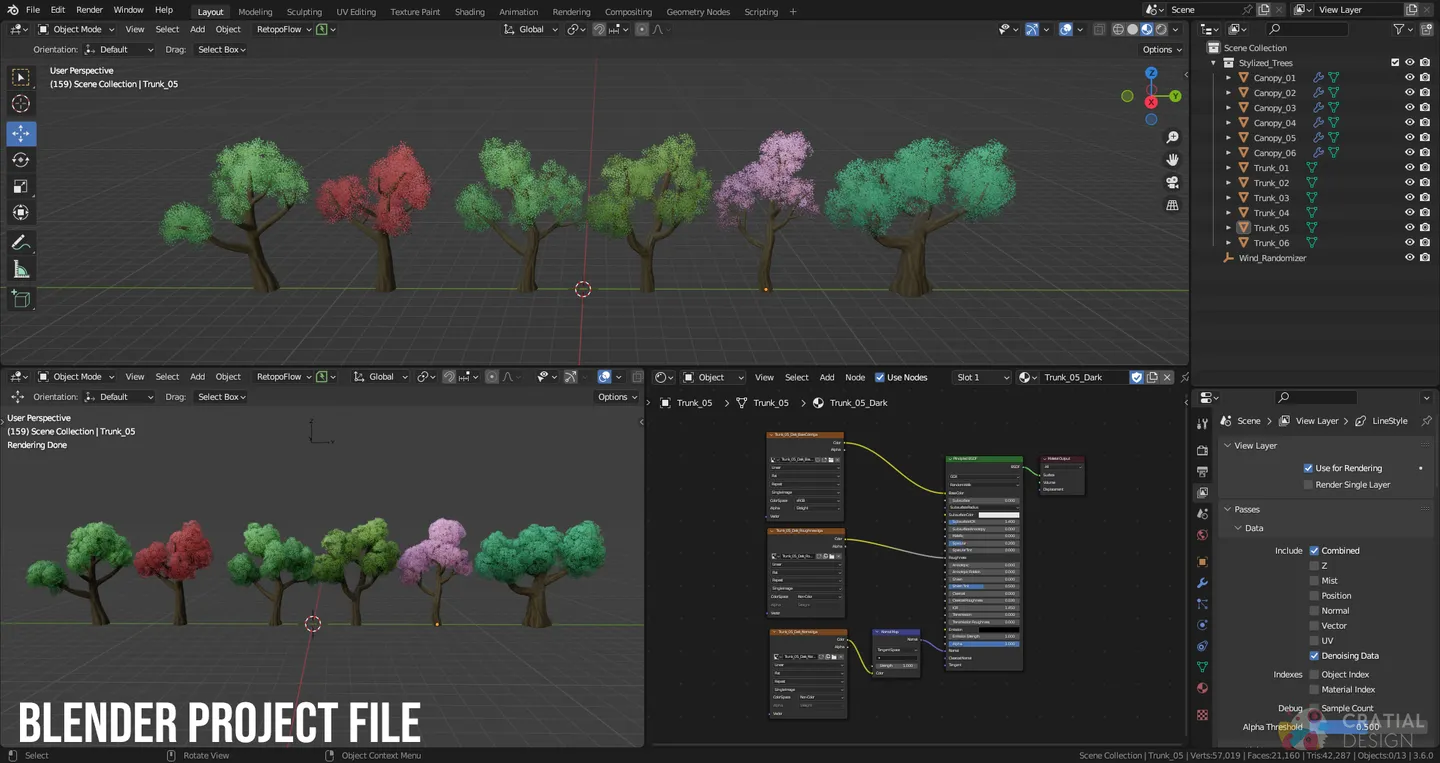The image size is (1440, 763).
Task: Select the Cursor tool in the top viewport toolbar
Action: point(21,104)
